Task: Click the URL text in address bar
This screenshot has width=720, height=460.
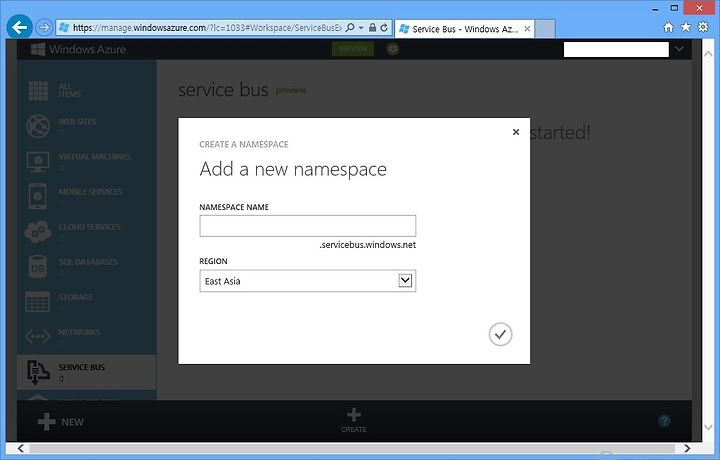Action: [207, 28]
